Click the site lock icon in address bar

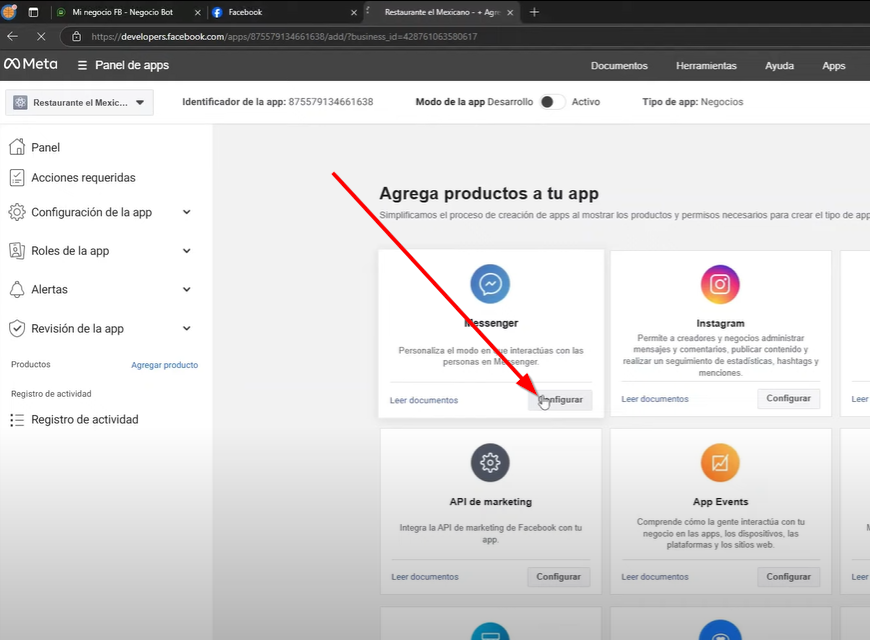click(77, 37)
